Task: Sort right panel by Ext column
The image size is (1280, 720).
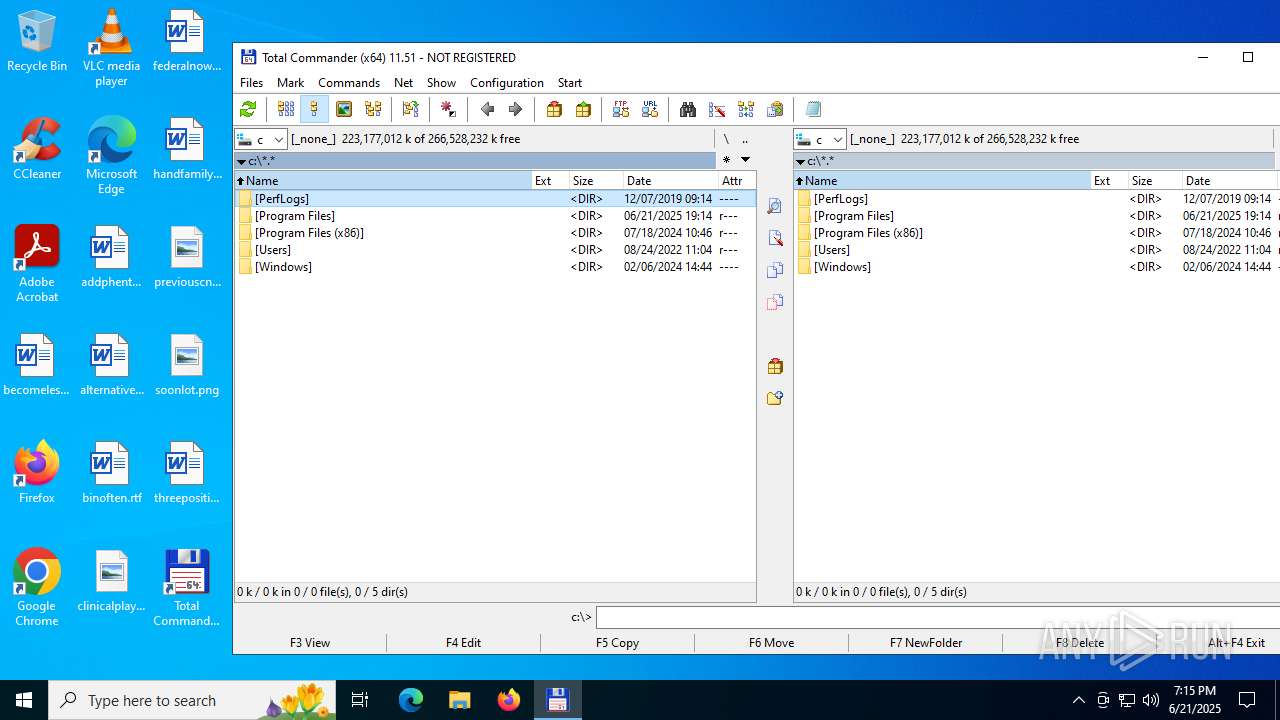Action: [1109, 181]
